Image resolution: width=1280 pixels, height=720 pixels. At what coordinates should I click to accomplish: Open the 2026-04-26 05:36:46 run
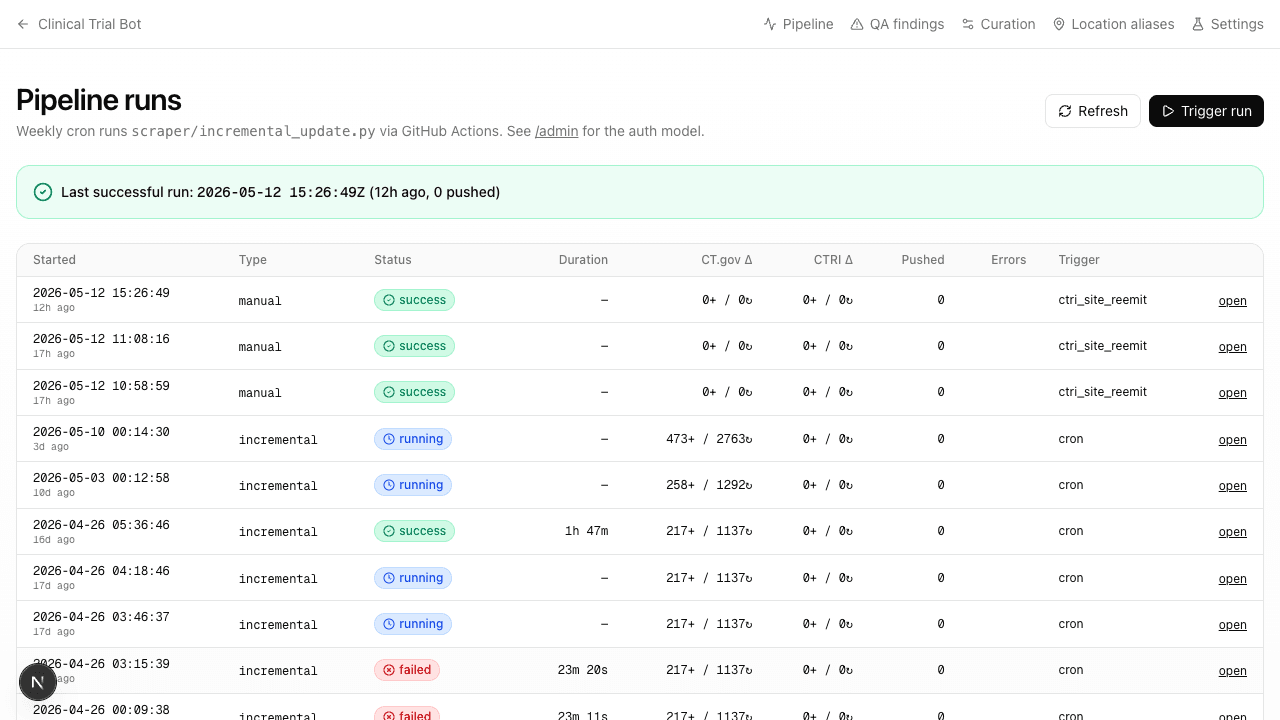click(1232, 532)
